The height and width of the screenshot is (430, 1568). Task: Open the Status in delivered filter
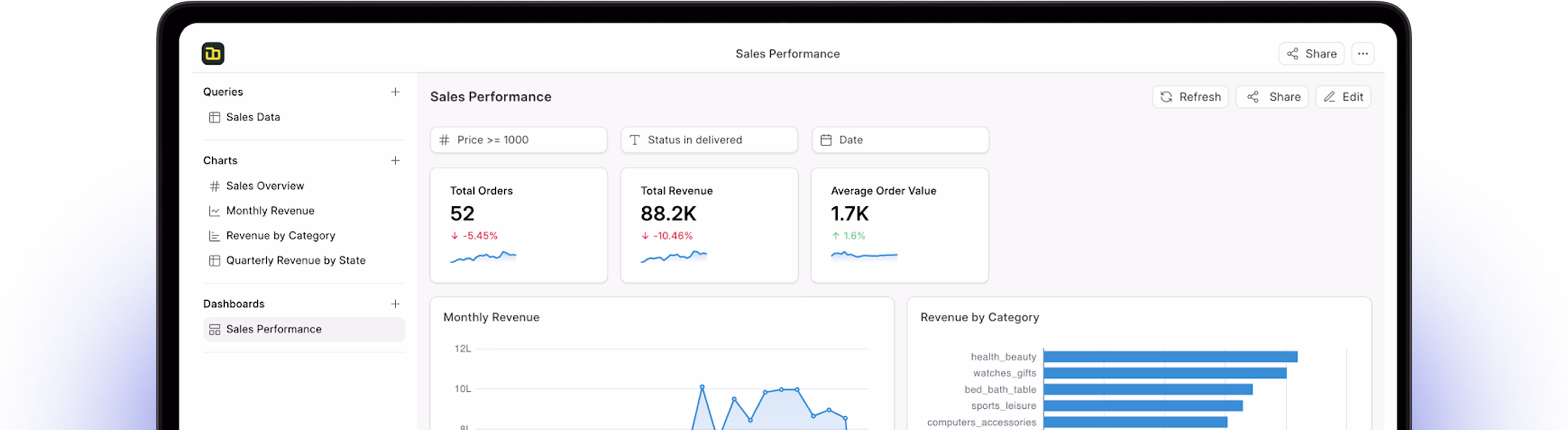[x=709, y=140]
